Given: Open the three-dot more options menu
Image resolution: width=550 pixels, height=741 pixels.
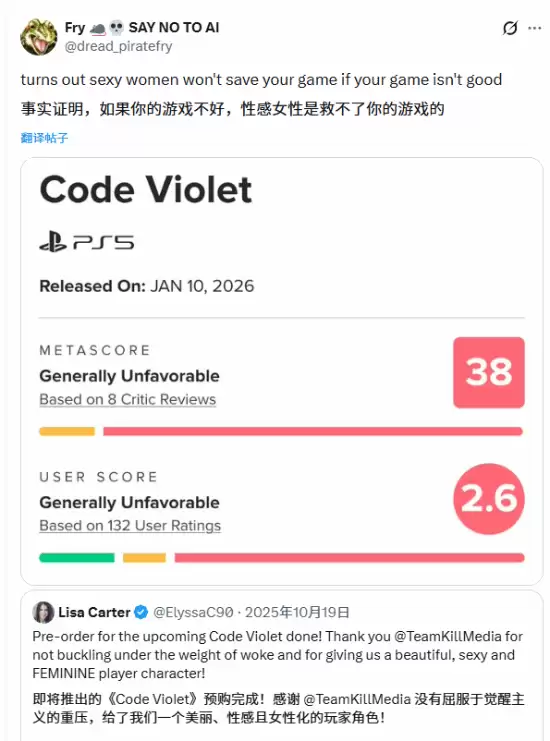Looking at the screenshot, I should pos(534,28).
